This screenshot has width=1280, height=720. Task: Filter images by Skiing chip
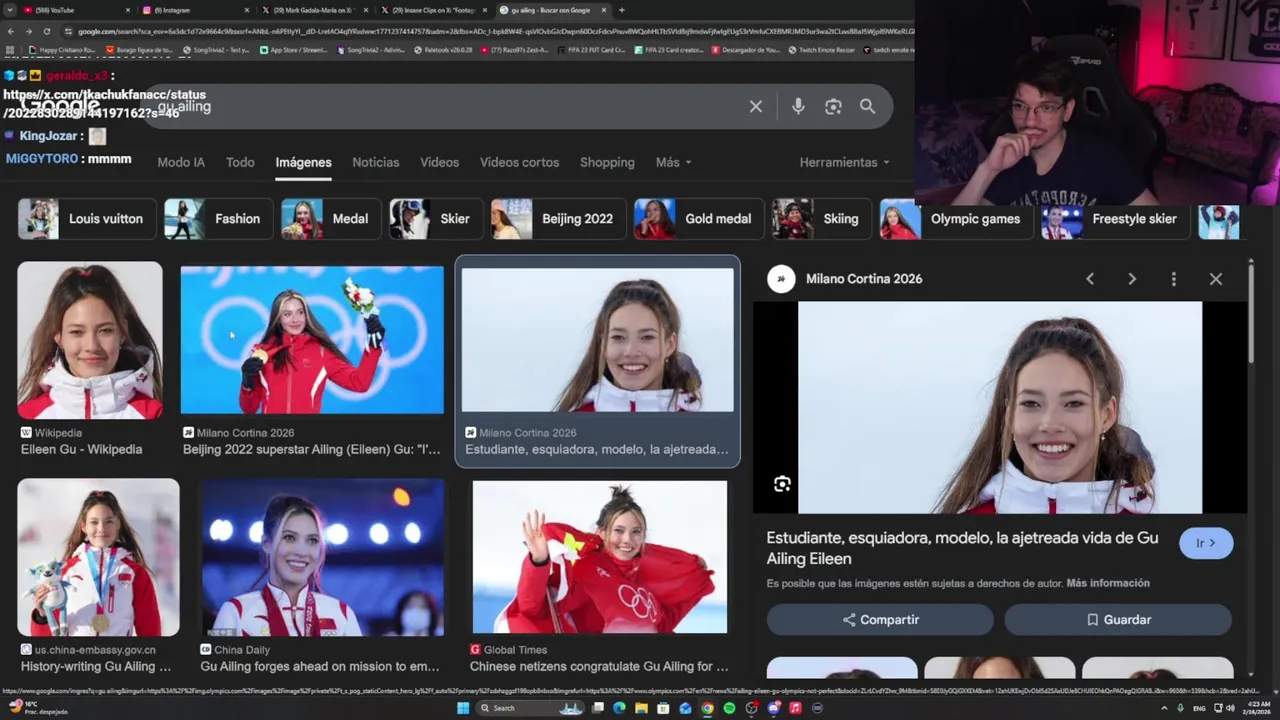[x=821, y=219]
